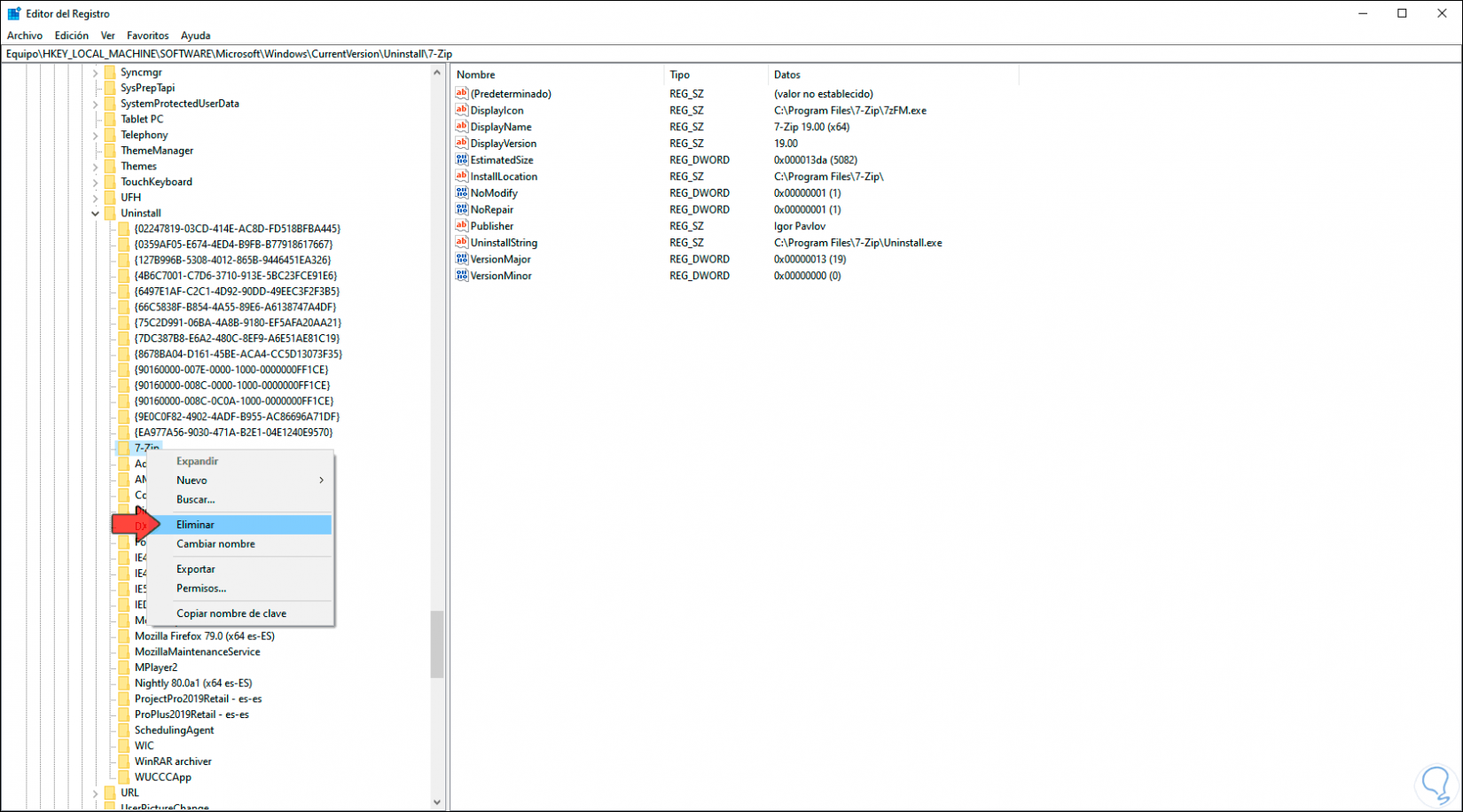Expand the Telephony tree node
The width and height of the screenshot is (1463, 812).
[x=95, y=135]
